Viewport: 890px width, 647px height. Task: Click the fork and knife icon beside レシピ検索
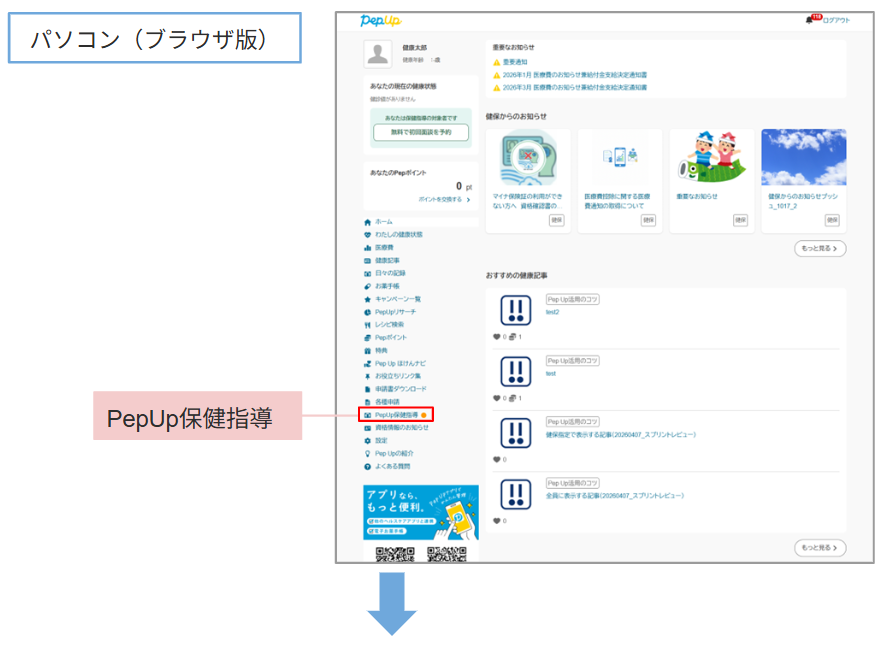point(367,325)
